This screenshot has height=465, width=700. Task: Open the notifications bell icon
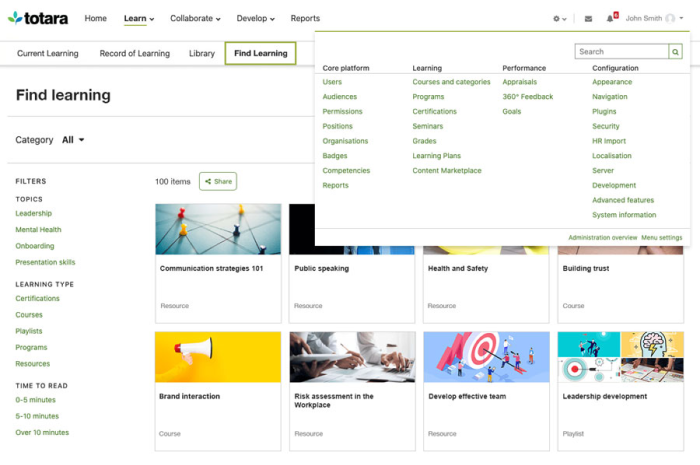click(x=609, y=19)
